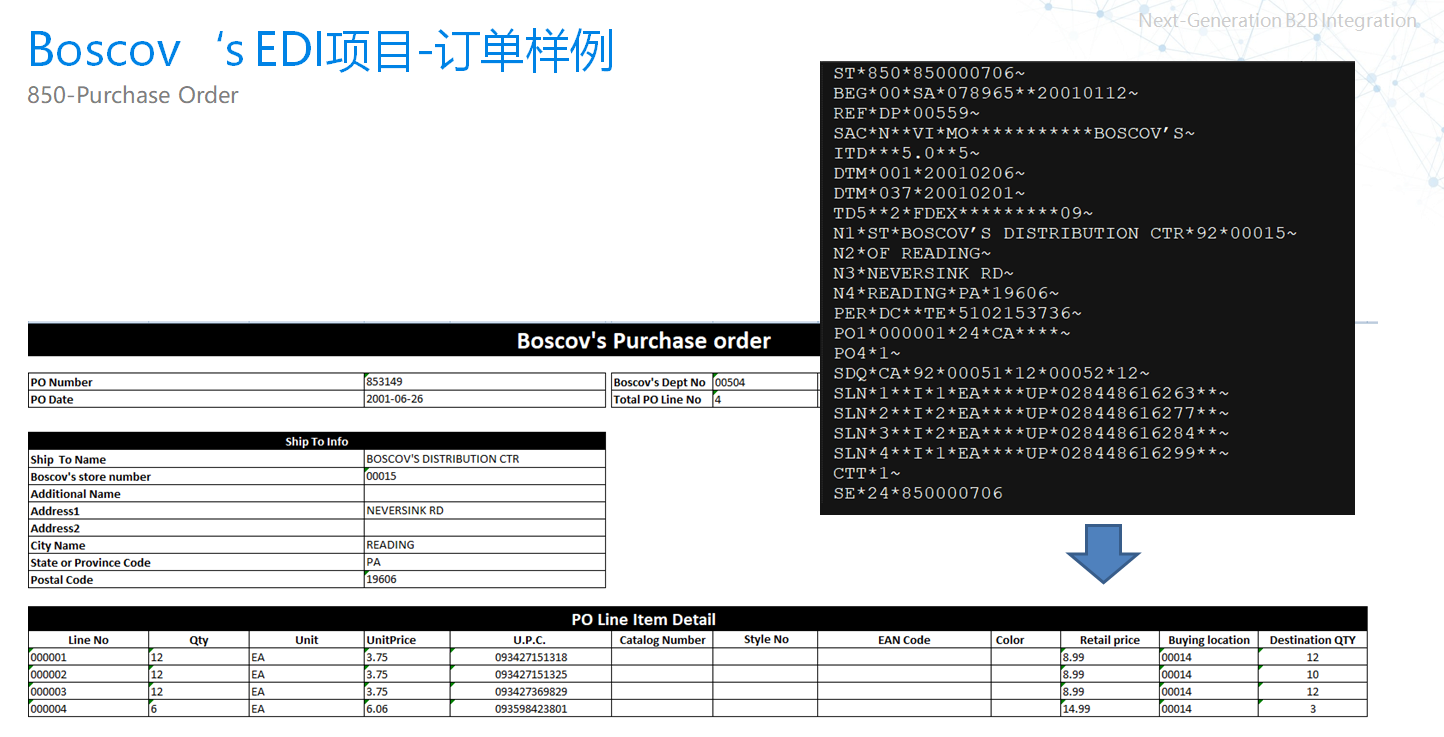Pick the EDI line "DTM*001*20010206~"
Screen dimensions: 1444x737
(x=929, y=173)
